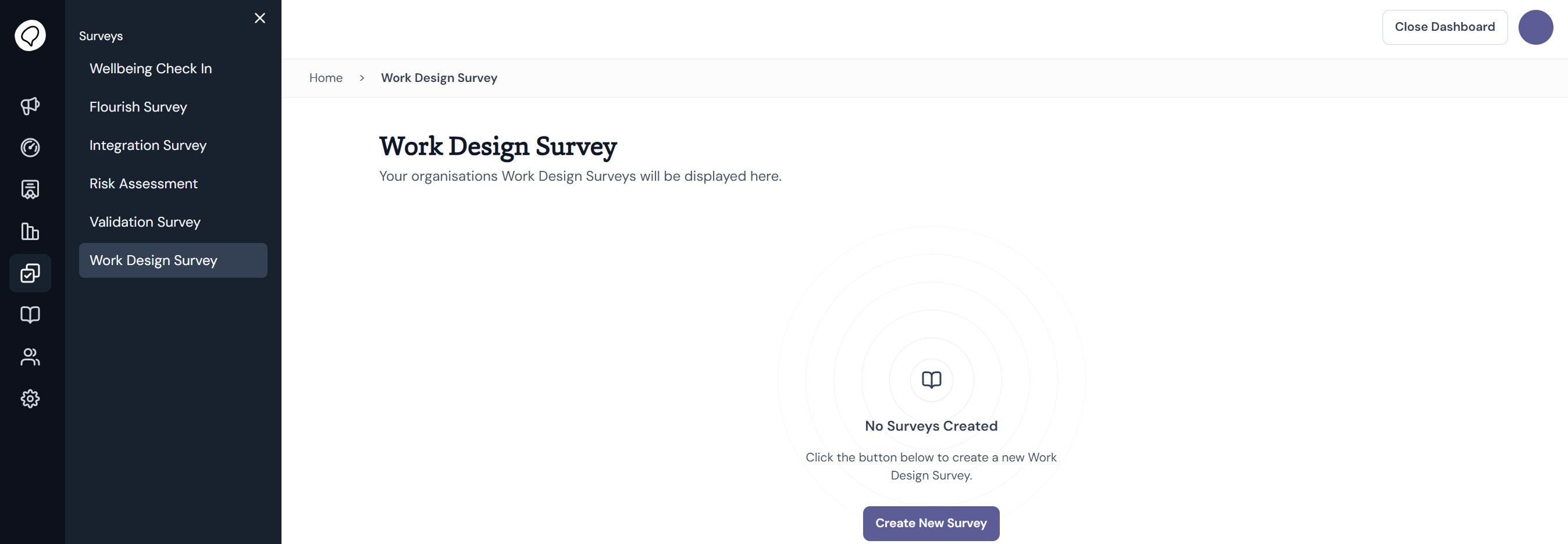Select the surveys checkbox-stack icon
Viewport: 1568px width, 544px height.
(30, 273)
